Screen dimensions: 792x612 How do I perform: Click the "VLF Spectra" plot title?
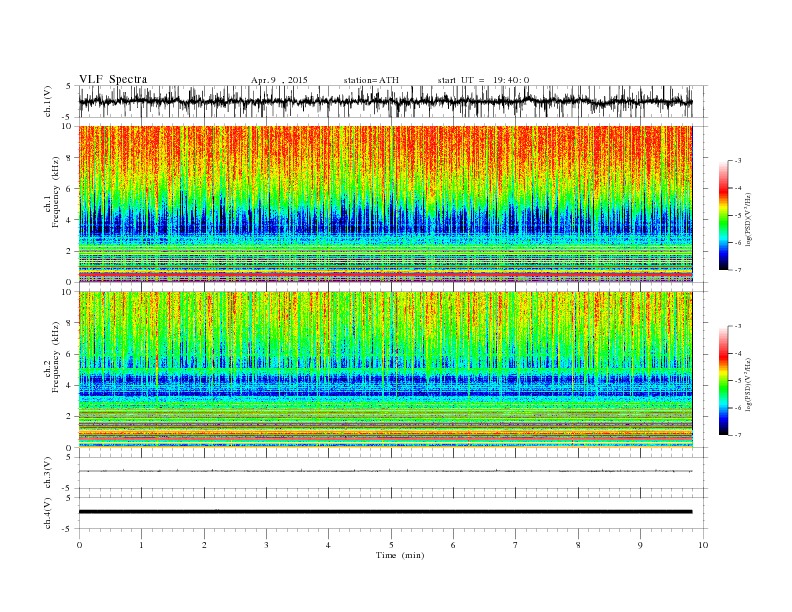(x=113, y=79)
